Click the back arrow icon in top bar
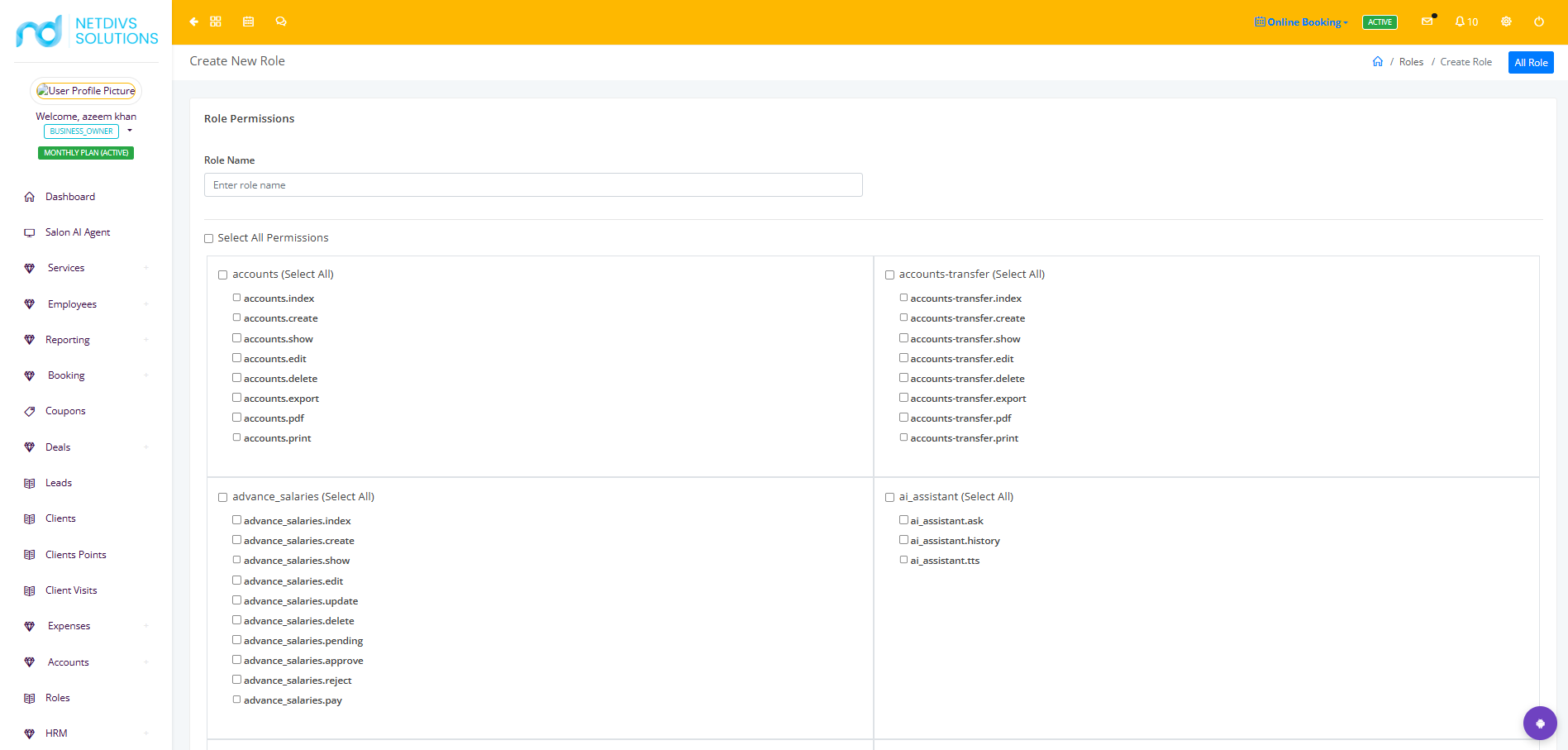This screenshot has height=750, width=1568. coord(193,21)
